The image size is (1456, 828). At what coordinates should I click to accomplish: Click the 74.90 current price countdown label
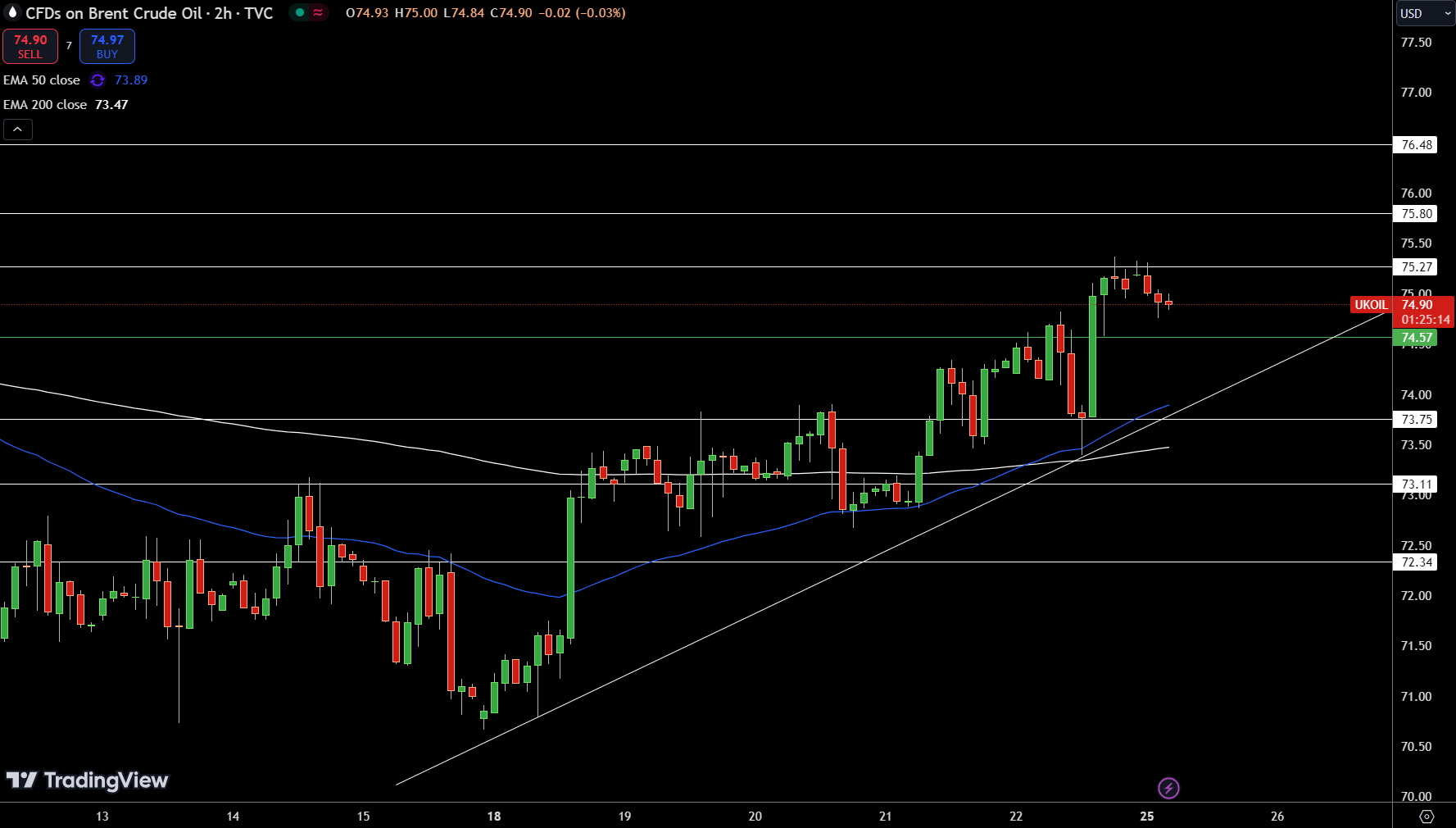[1424, 312]
